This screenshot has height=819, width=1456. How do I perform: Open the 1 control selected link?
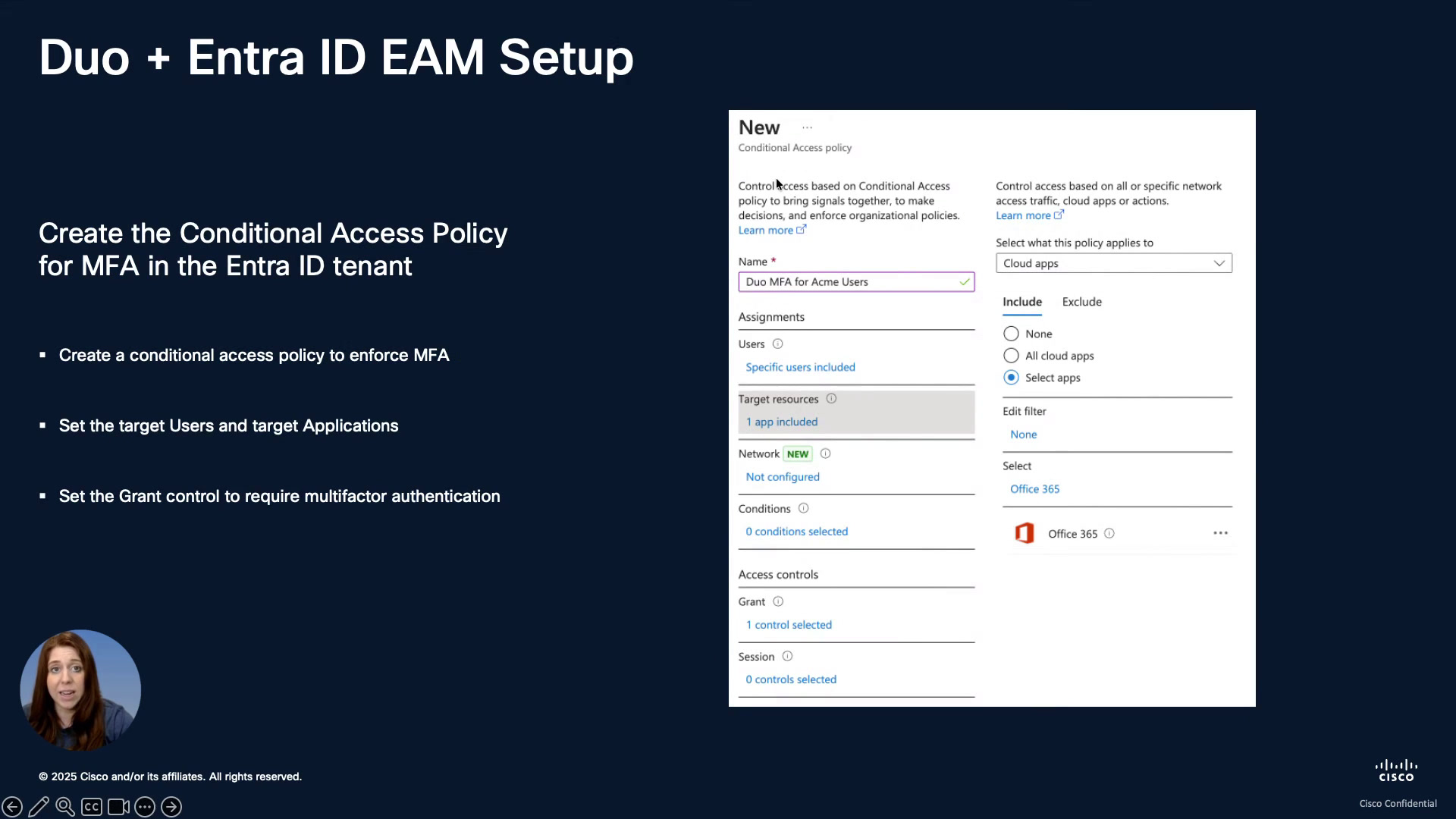click(x=789, y=625)
